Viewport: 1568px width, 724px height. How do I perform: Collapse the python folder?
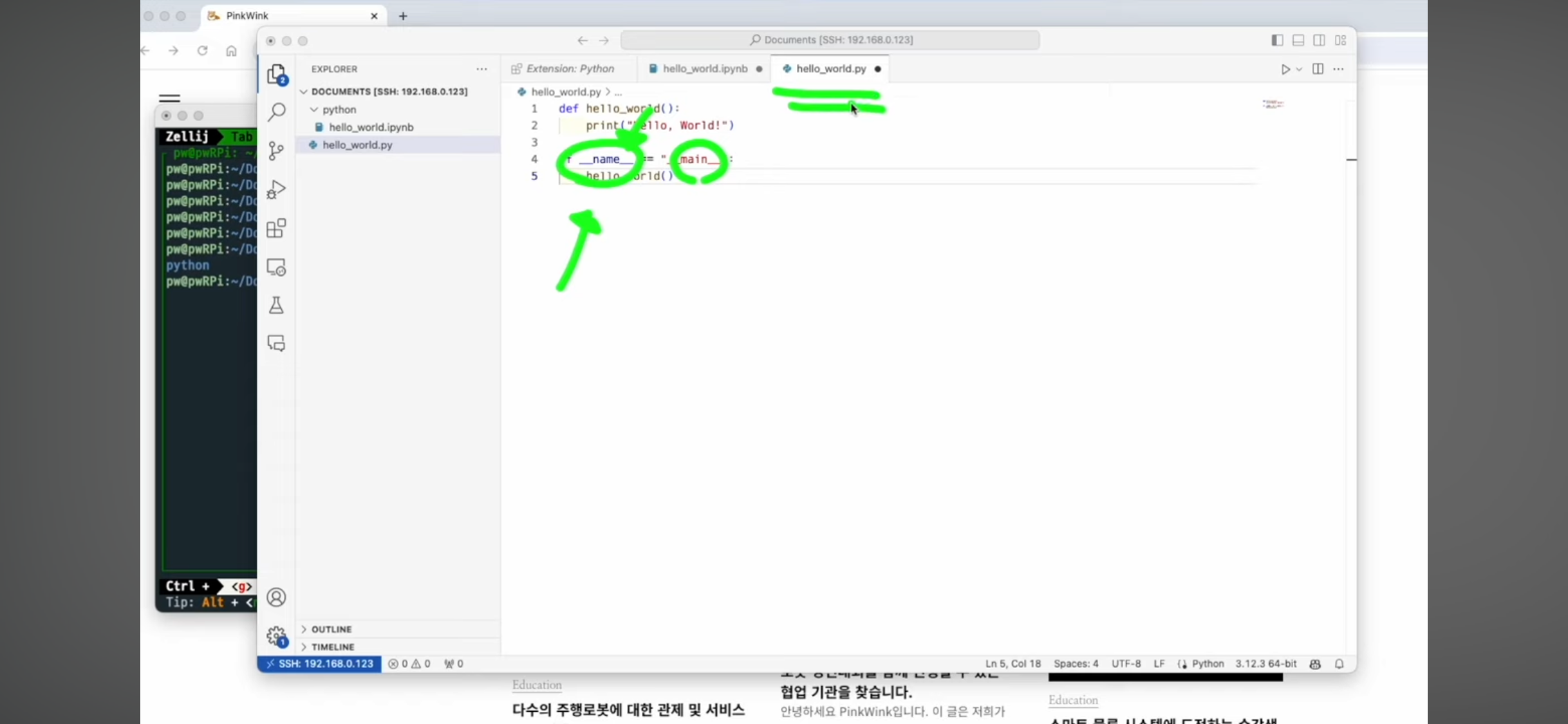pyautogui.click(x=339, y=109)
